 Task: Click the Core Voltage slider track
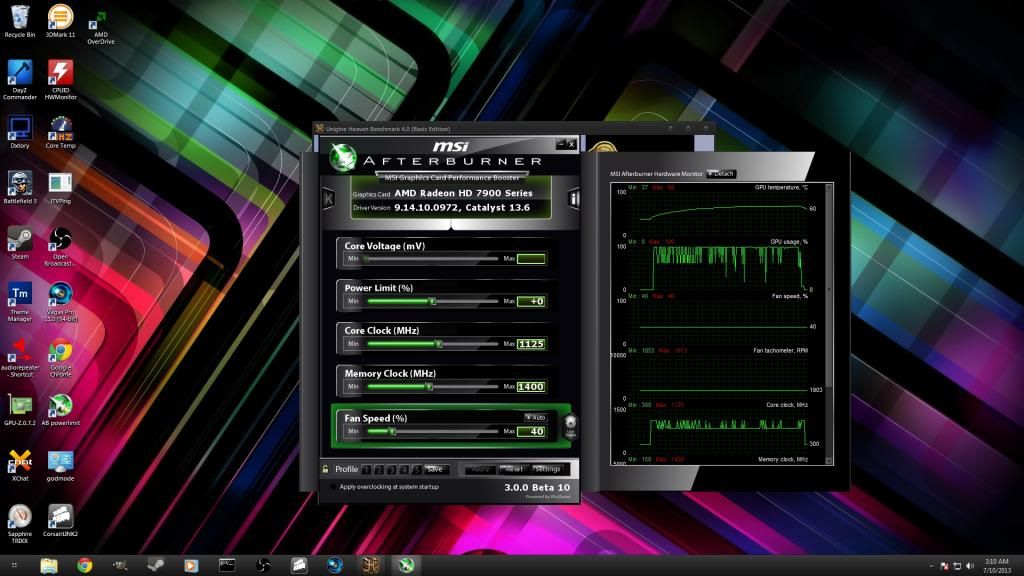[432, 259]
